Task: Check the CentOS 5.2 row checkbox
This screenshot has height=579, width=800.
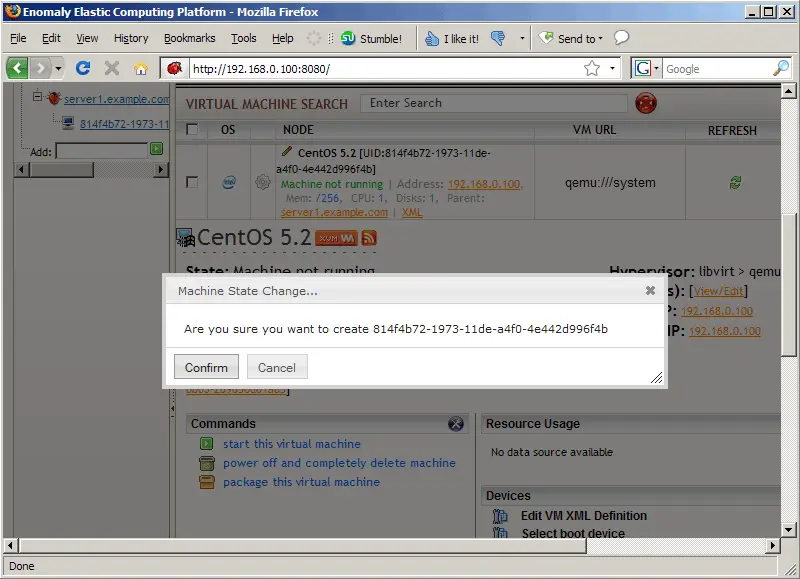Action: click(192, 182)
